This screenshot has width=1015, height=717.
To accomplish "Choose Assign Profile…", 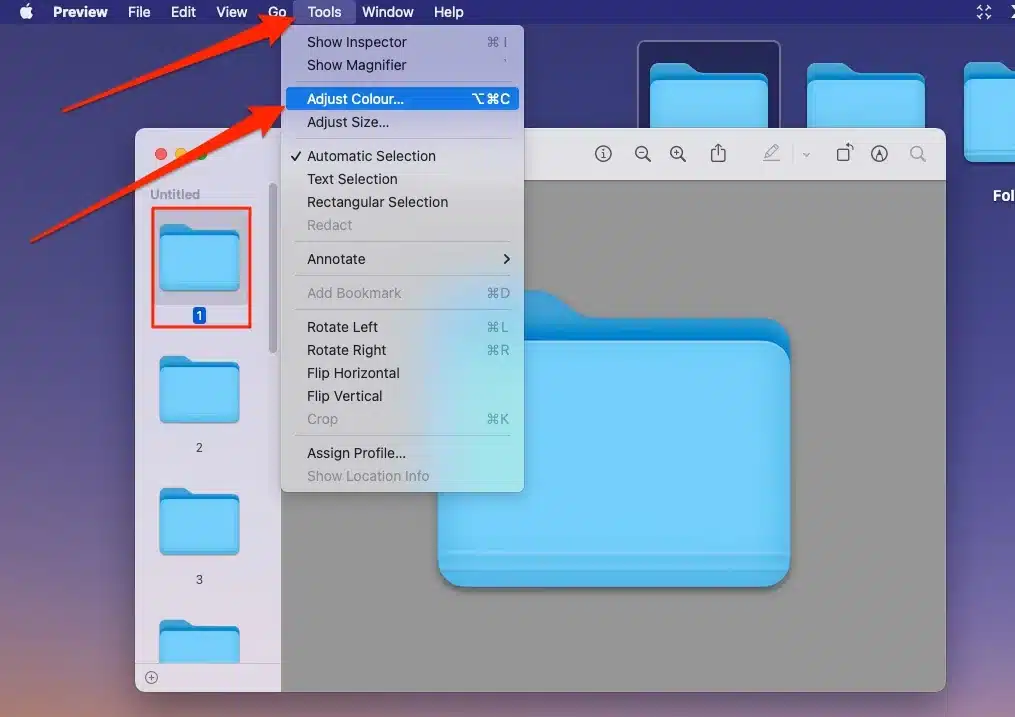I will 402,453.
